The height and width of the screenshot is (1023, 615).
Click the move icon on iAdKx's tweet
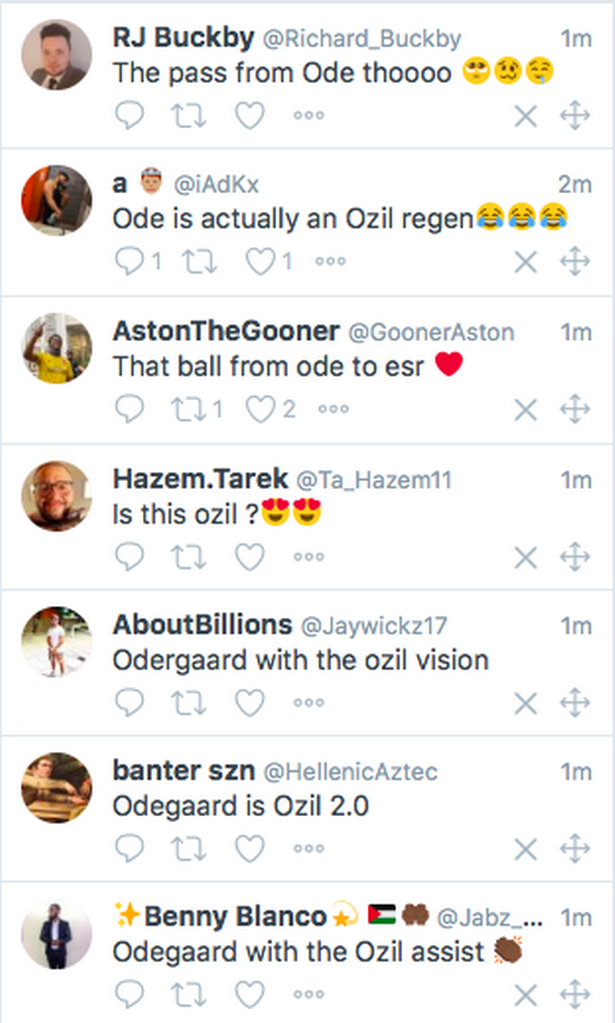tap(574, 262)
